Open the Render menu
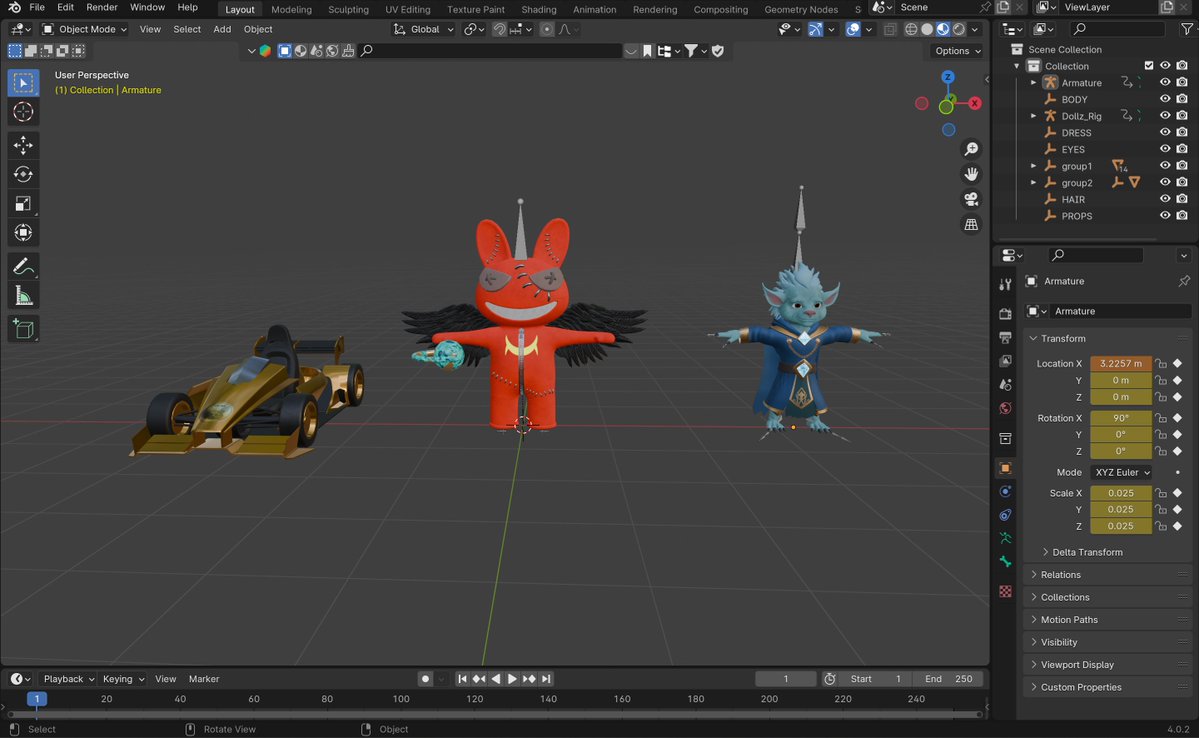This screenshot has width=1199, height=738. [102, 7]
